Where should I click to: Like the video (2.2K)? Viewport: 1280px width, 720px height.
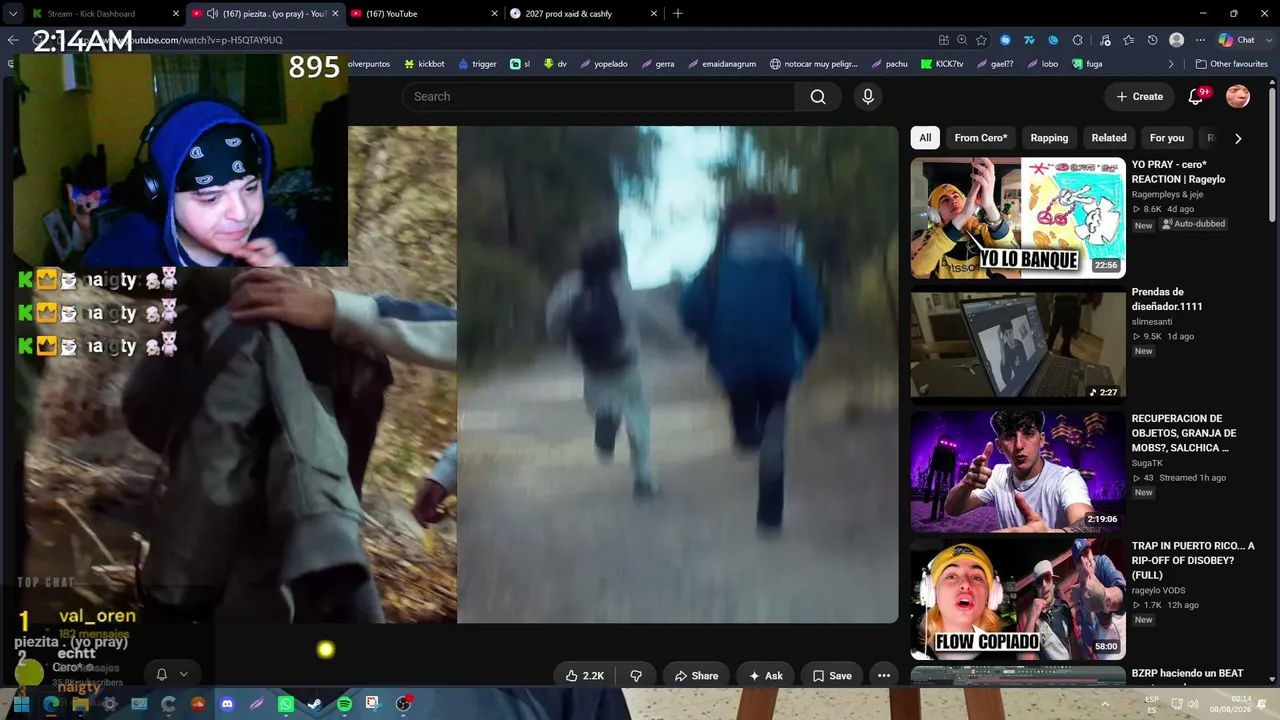[x=585, y=676]
